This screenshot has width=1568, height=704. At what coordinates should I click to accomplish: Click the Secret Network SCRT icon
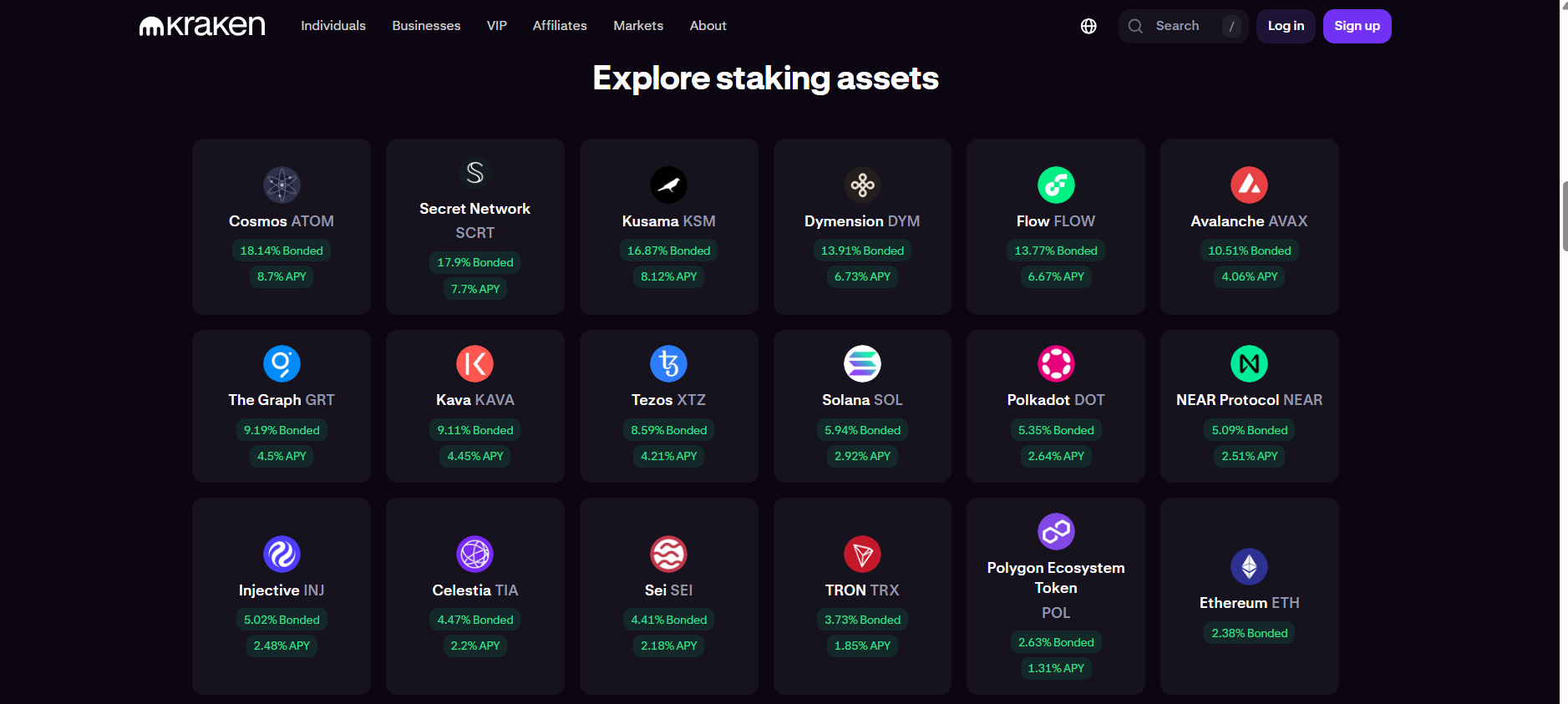pos(475,173)
